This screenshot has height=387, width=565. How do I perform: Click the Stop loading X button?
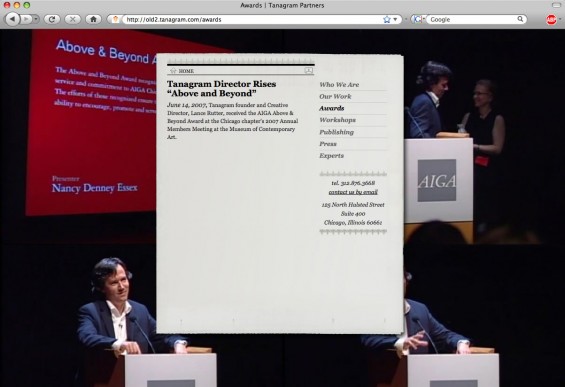tap(72, 19)
